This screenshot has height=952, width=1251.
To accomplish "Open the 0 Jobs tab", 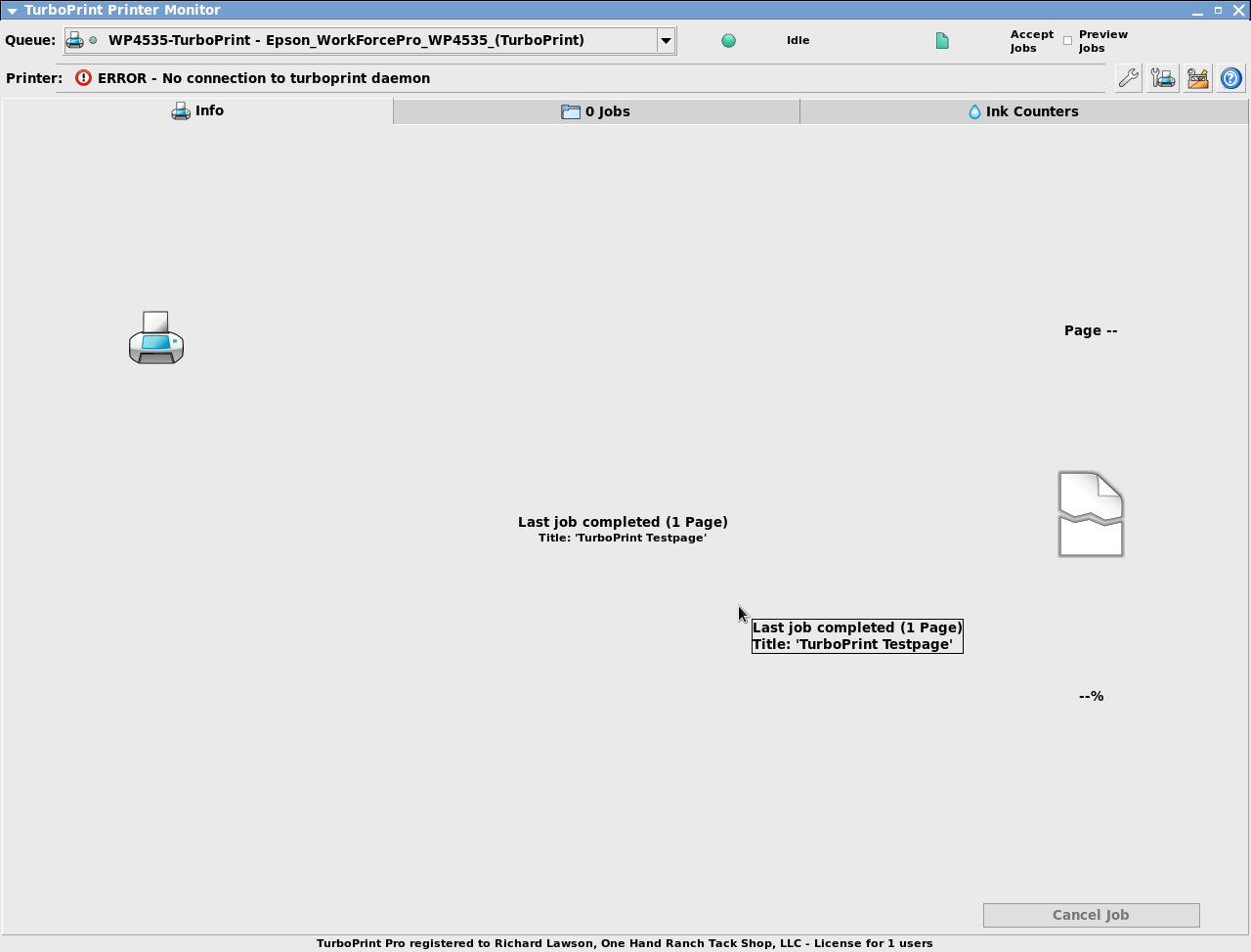I will pos(596,111).
